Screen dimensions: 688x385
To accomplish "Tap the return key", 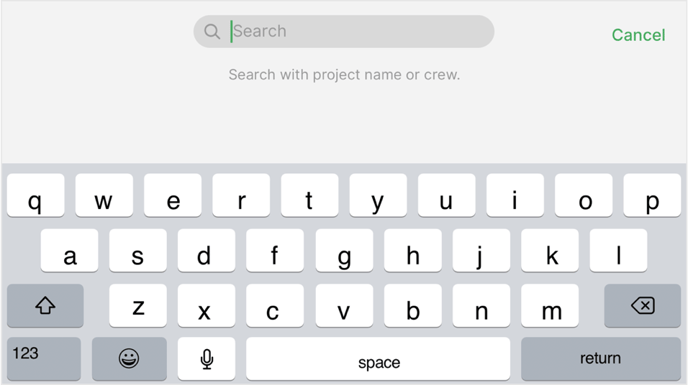I will click(x=601, y=358).
